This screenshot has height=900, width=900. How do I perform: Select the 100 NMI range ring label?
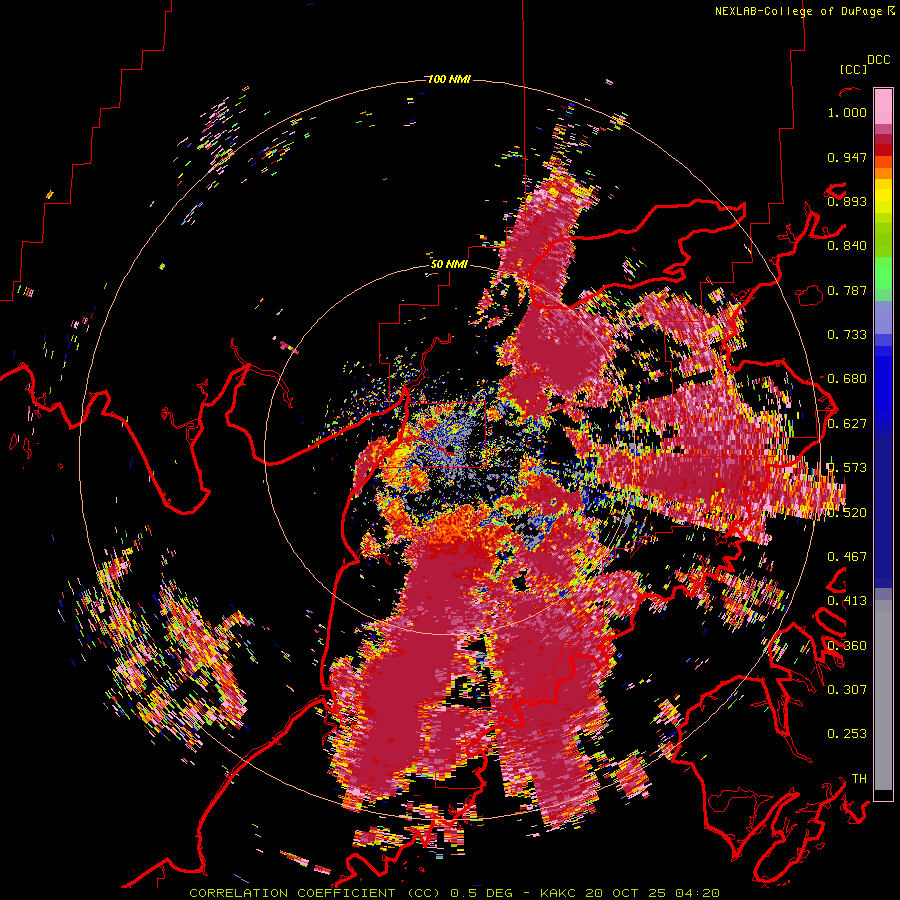[449, 79]
